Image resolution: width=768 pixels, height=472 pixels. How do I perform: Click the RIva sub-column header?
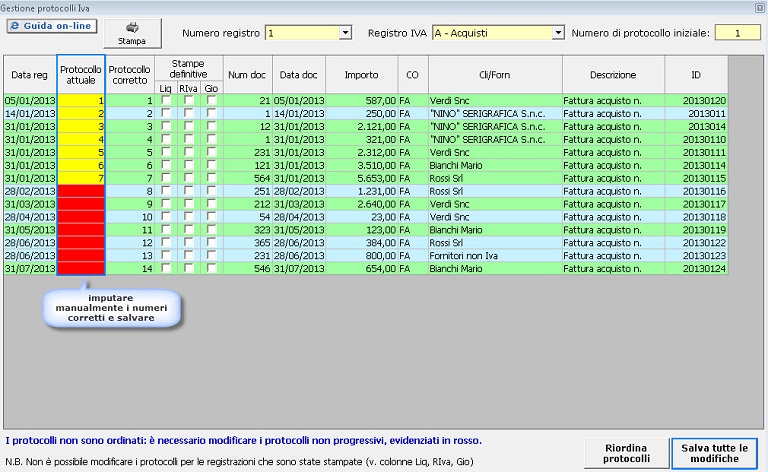click(x=188, y=88)
